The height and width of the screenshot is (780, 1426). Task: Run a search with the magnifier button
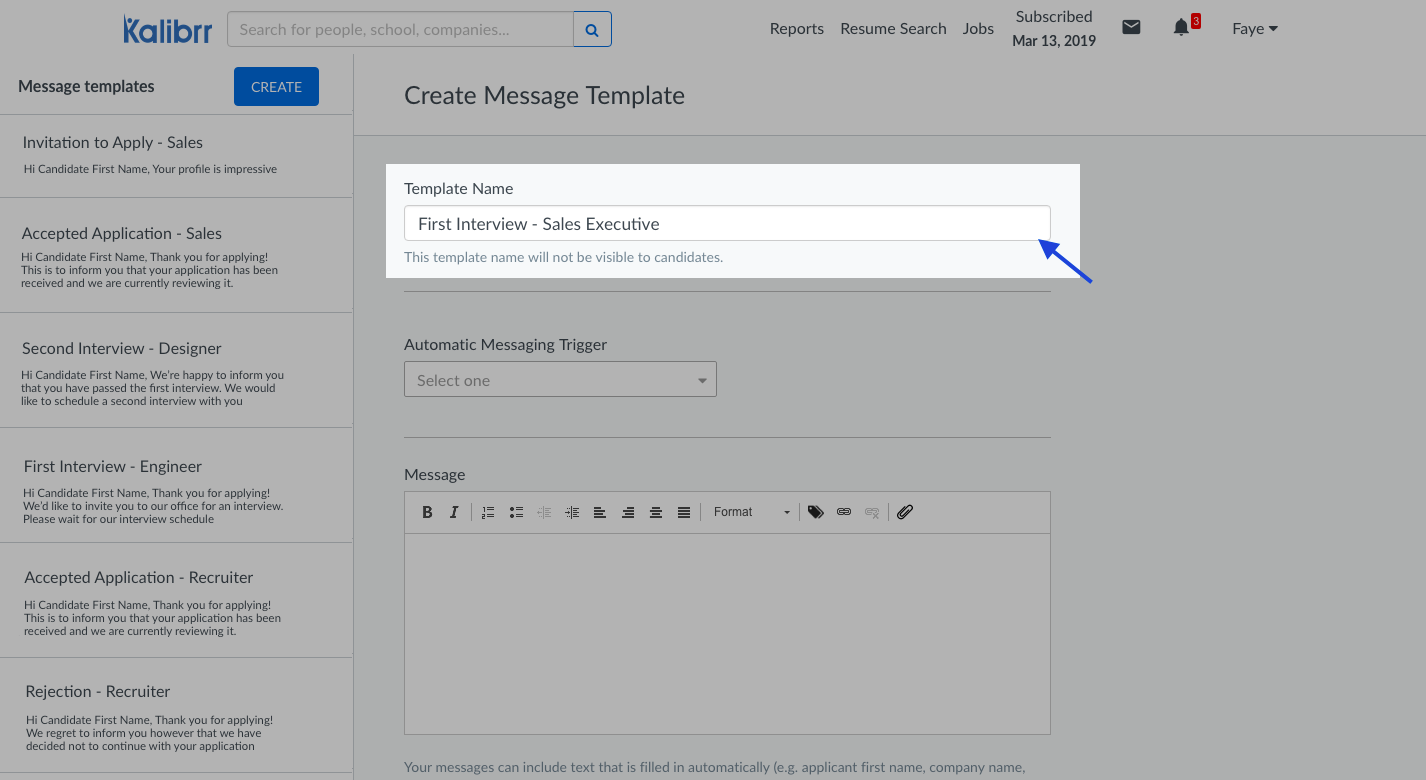[592, 29]
